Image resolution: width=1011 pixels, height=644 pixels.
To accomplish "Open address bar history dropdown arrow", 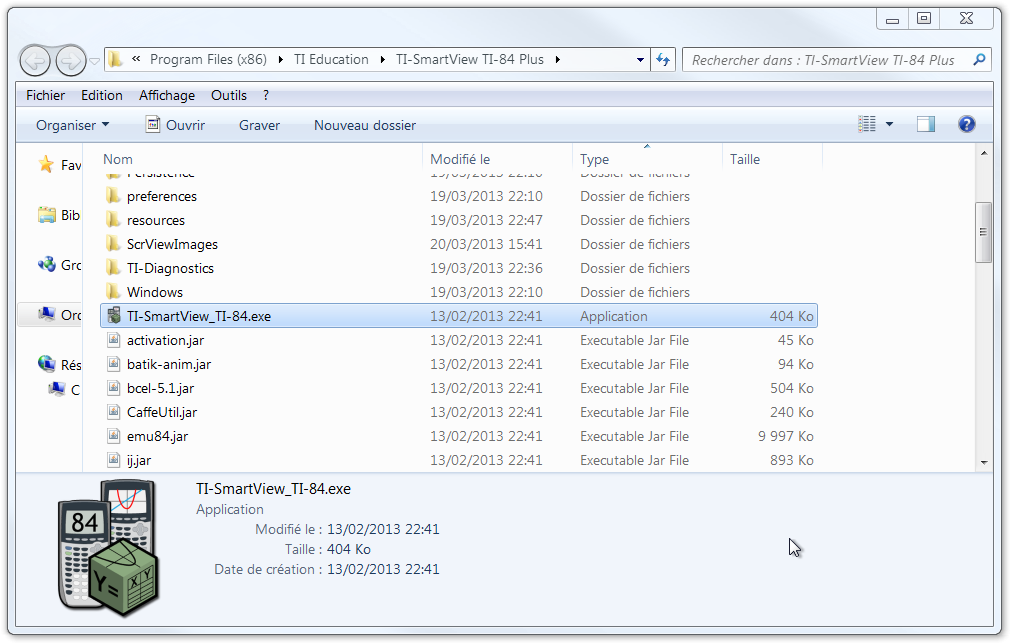I will [640, 60].
